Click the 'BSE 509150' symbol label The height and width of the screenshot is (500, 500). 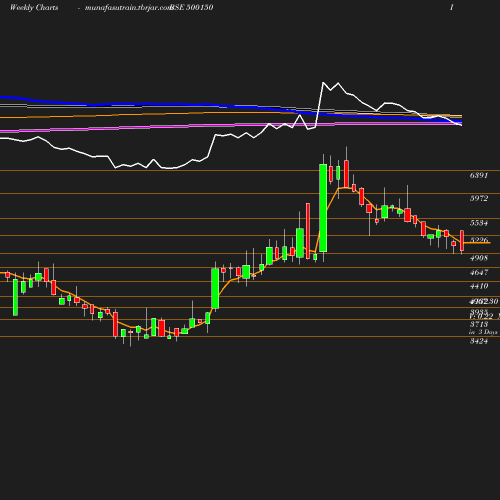point(192,8)
